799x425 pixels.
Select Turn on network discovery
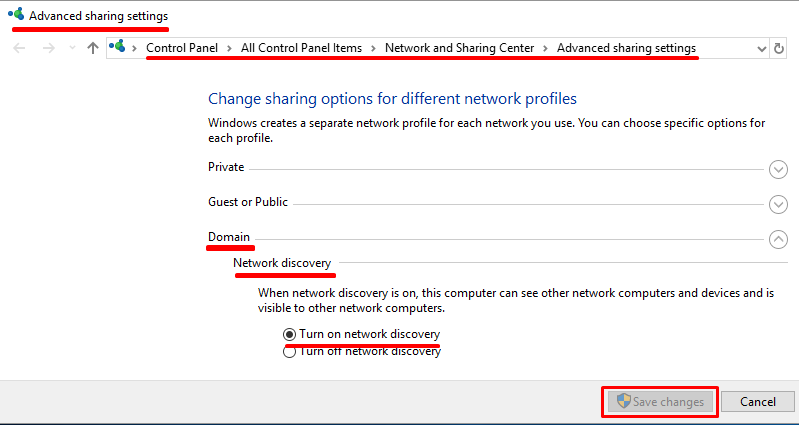[x=290, y=334]
